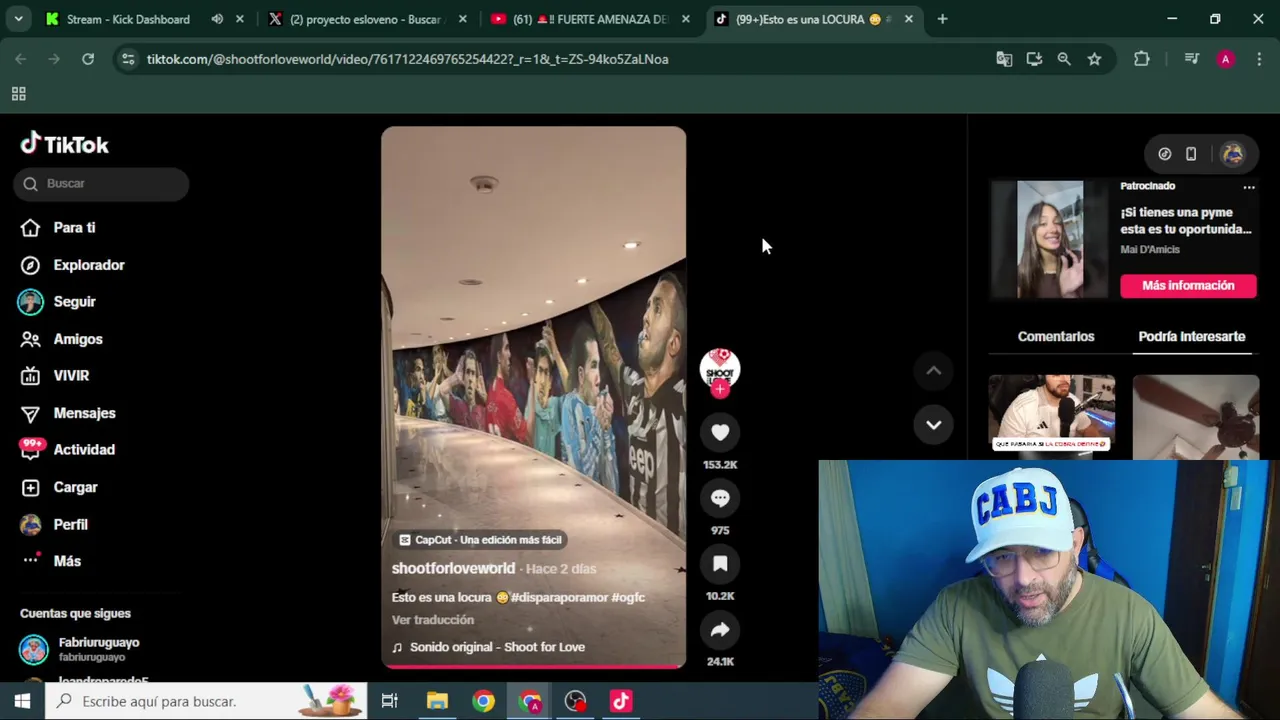This screenshot has width=1280, height=720.
Task: Open the Chrome extensions puzzle icon
Action: [1141, 59]
